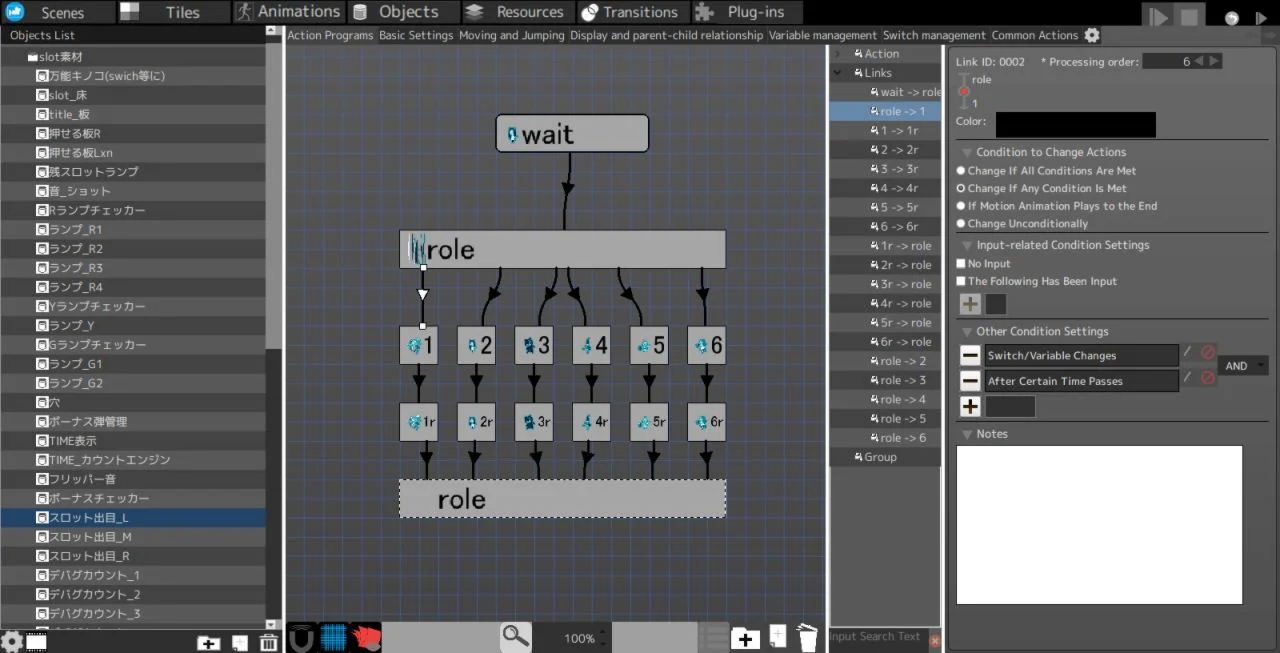Collapse the Links tree node

(x=838, y=73)
